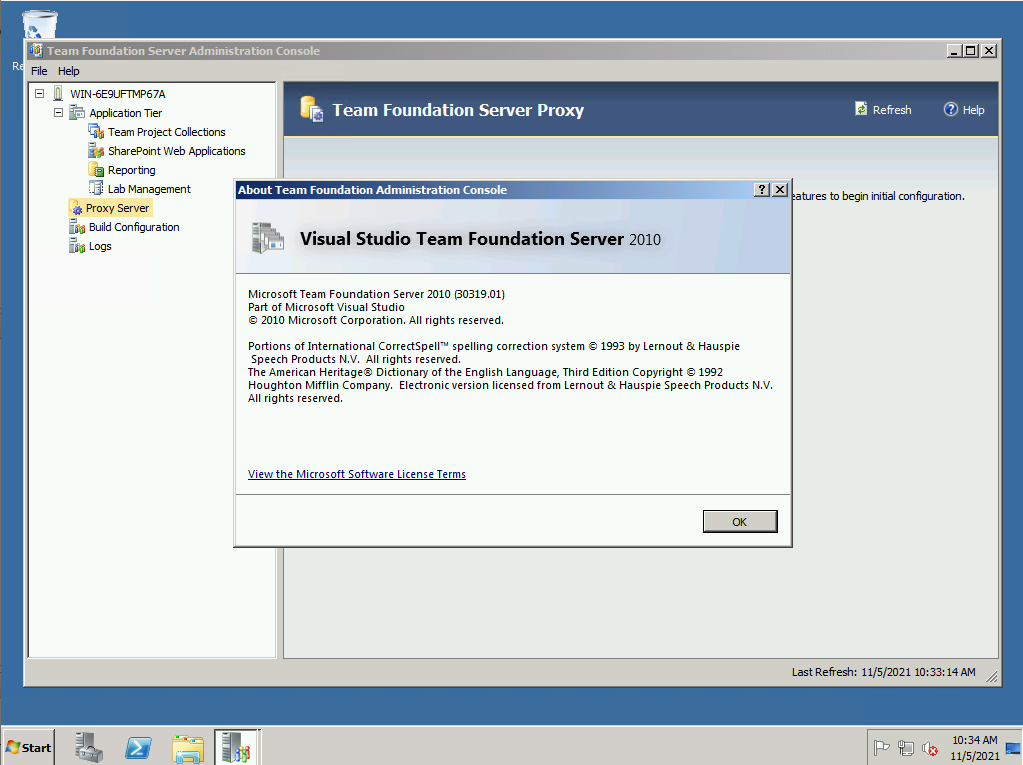Viewport: 1023px width, 765px height.
Task: Select Reporting in the tree
Action: [x=131, y=170]
